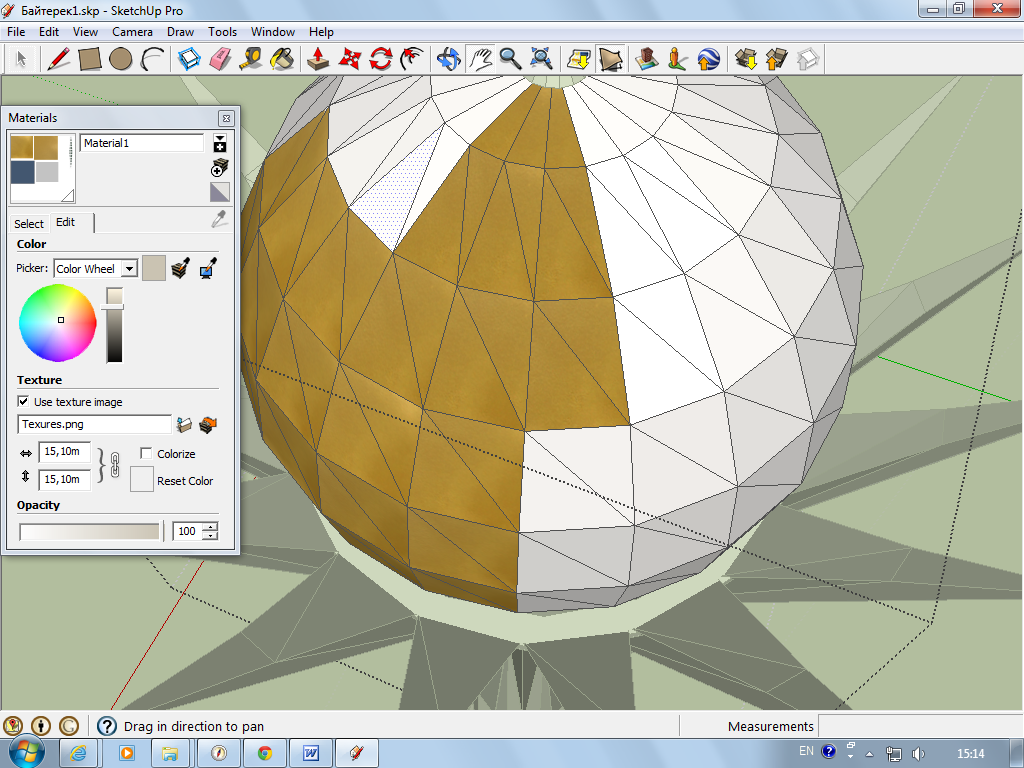Viewport: 1024px width, 768px height.
Task: Open the Camera menu
Action: click(x=132, y=32)
